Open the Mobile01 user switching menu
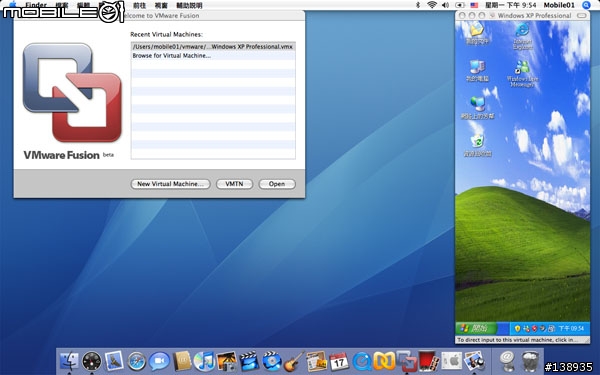Image resolution: width=600 pixels, height=375 pixels. coord(559,5)
